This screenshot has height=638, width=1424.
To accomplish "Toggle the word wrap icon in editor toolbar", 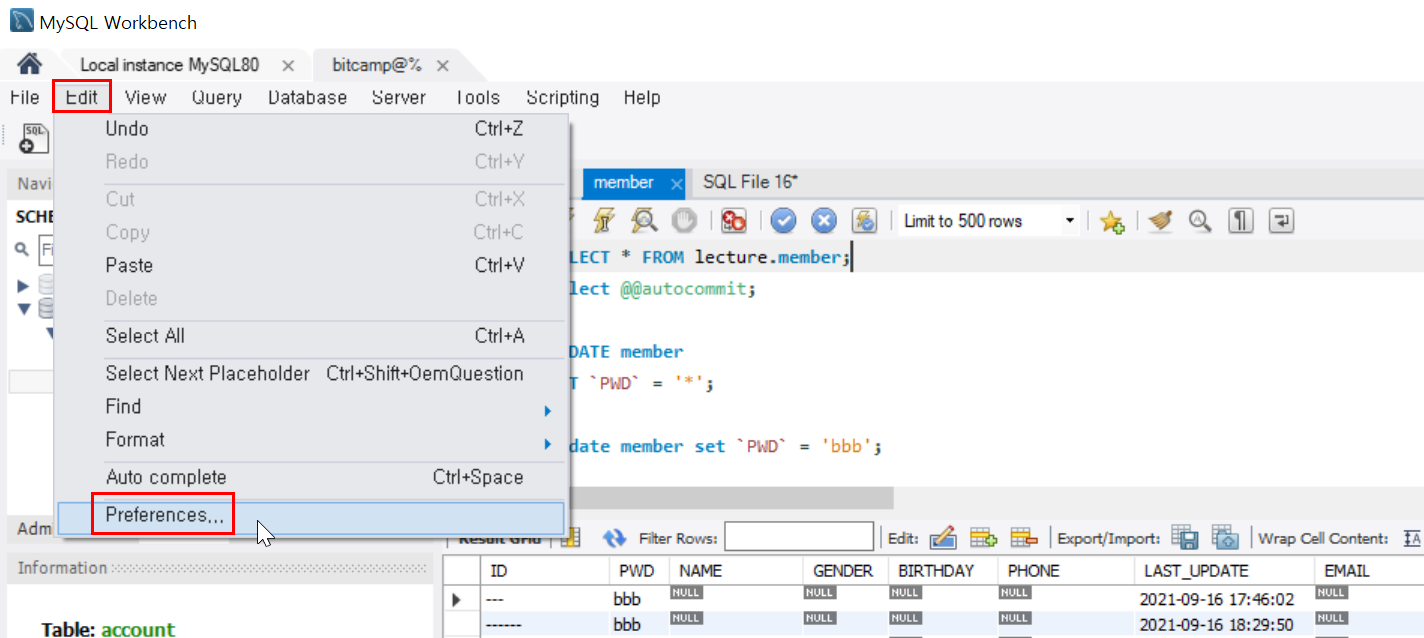I will (1282, 221).
